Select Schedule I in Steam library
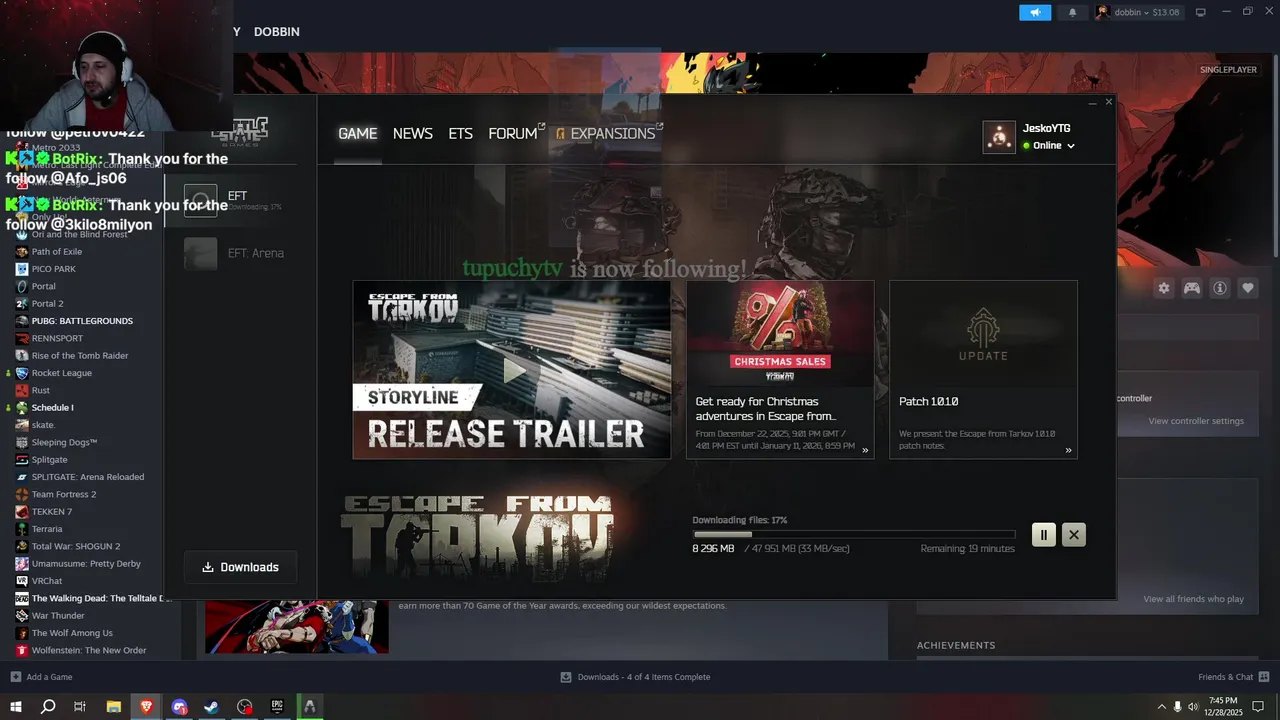The image size is (1280, 720). pos(53,407)
